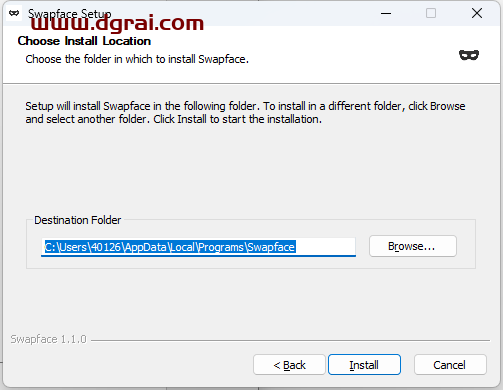Close the Swapface Setup dialog
503x390 pixels.
(x=477, y=13)
